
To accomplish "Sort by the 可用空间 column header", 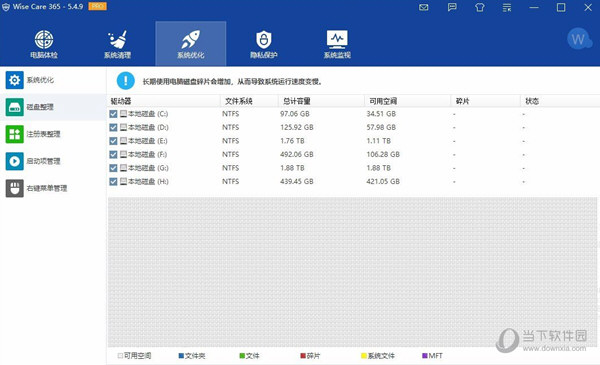I will pos(408,101).
